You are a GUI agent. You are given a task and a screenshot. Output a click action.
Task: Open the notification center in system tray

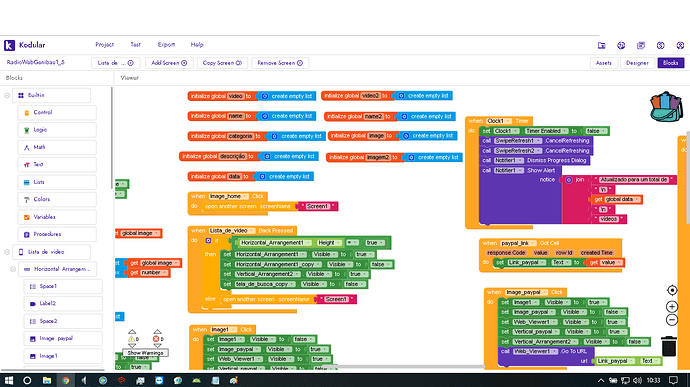[x=673, y=380]
